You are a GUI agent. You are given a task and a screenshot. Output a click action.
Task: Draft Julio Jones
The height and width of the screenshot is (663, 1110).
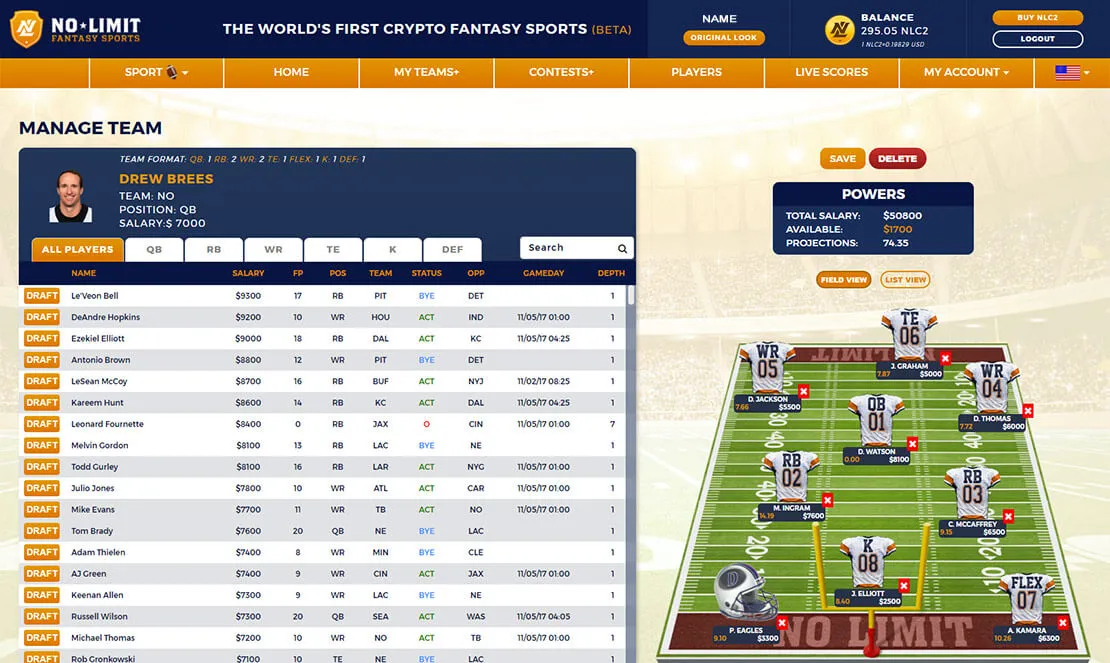click(x=42, y=488)
